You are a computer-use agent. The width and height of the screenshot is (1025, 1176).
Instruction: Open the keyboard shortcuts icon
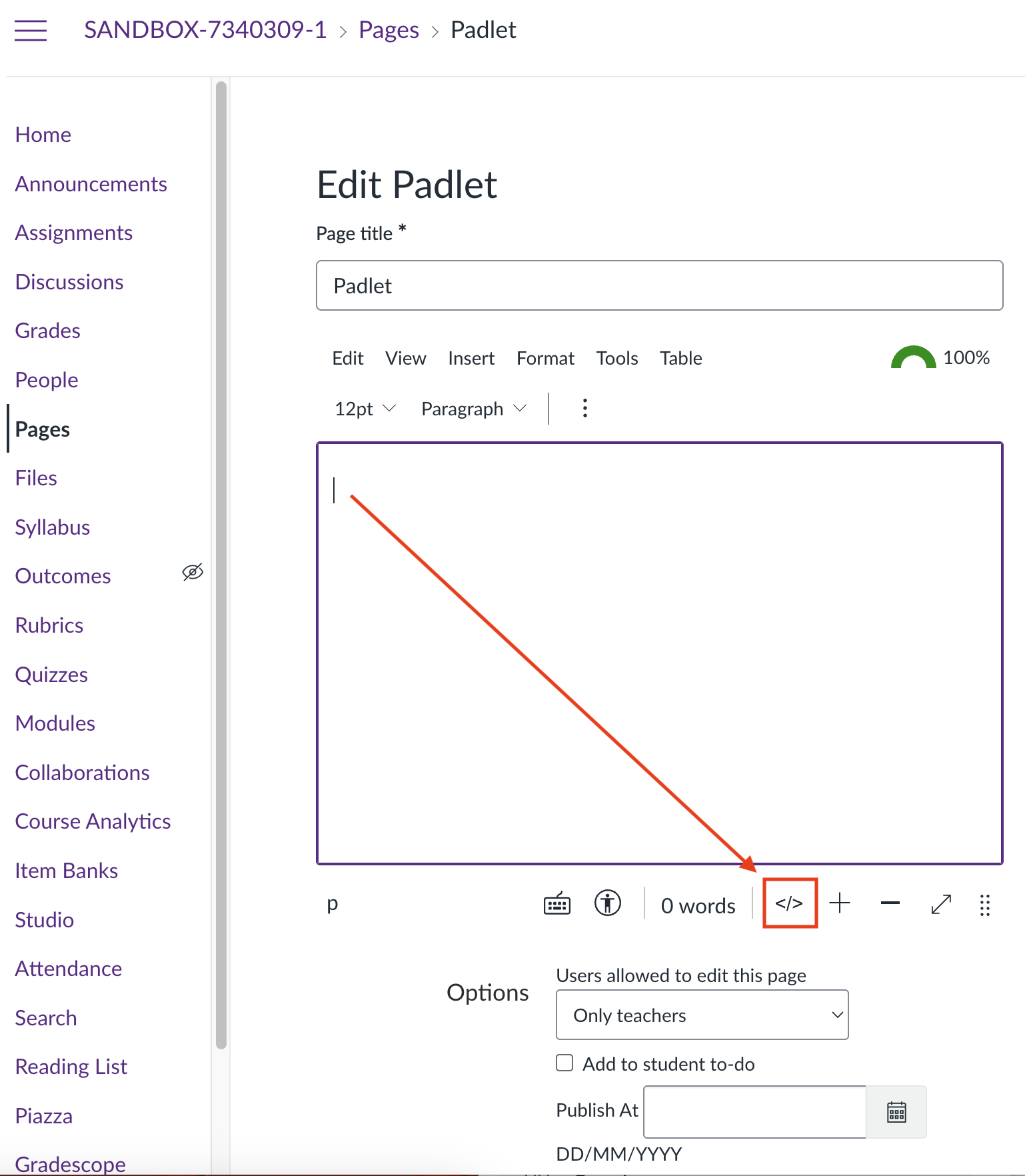click(x=556, y=905)
